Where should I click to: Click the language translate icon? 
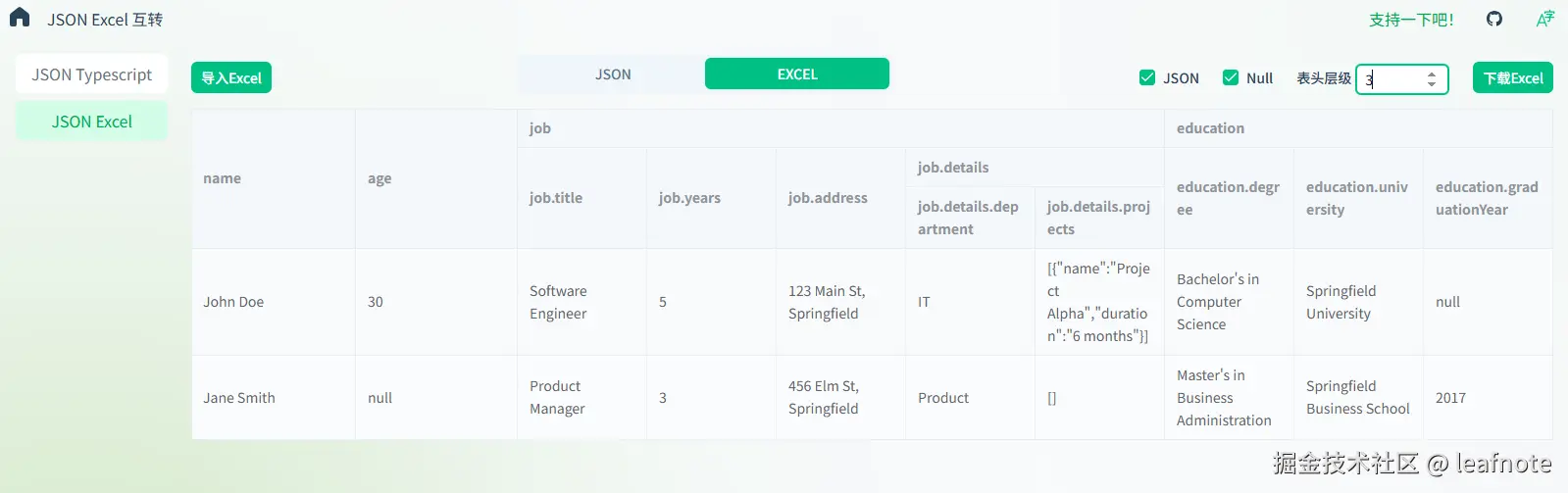(x=1544, y=19)
